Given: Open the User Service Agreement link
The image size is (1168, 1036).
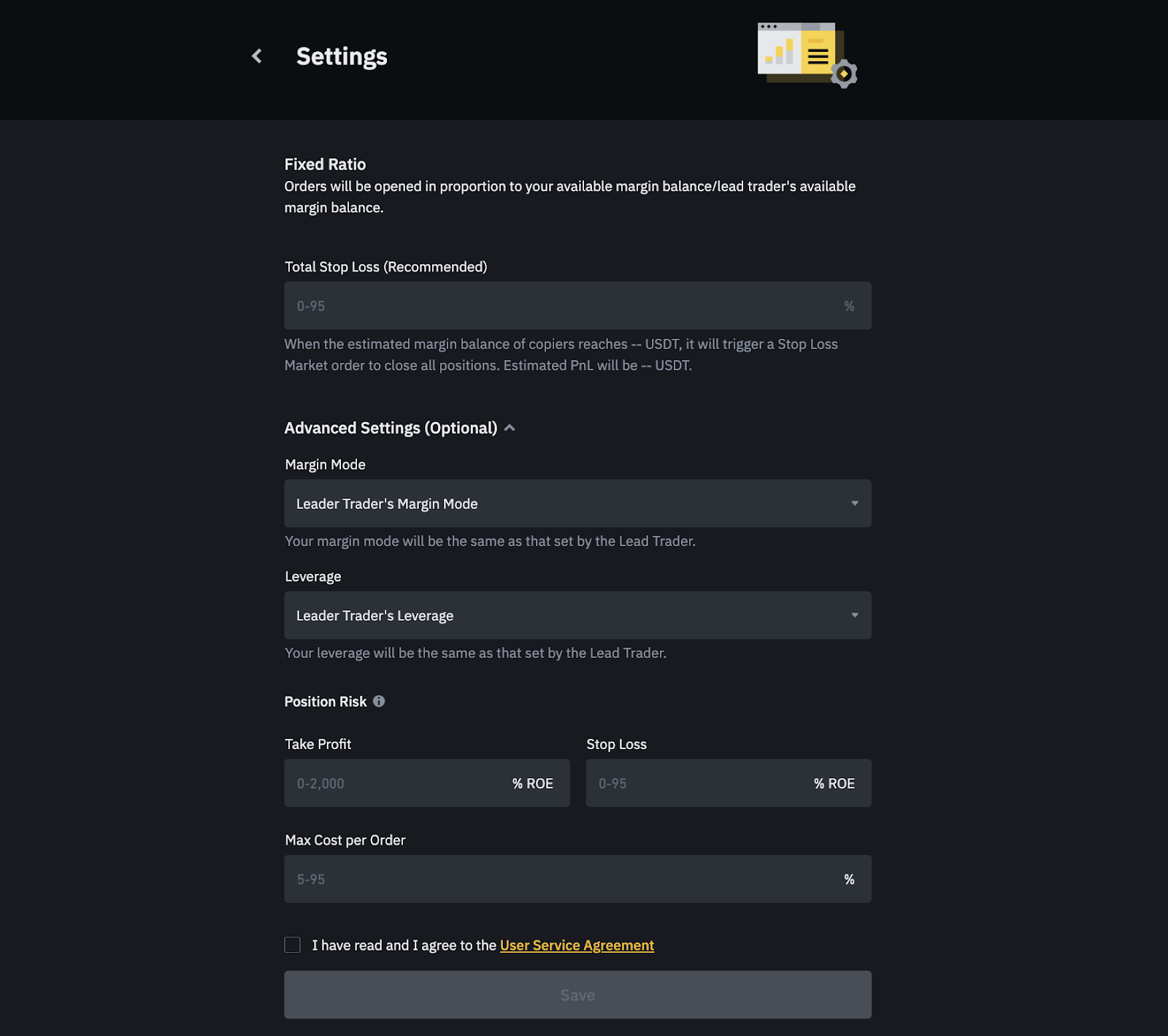Looking at the screenshot, I should [x=577, y=945].
